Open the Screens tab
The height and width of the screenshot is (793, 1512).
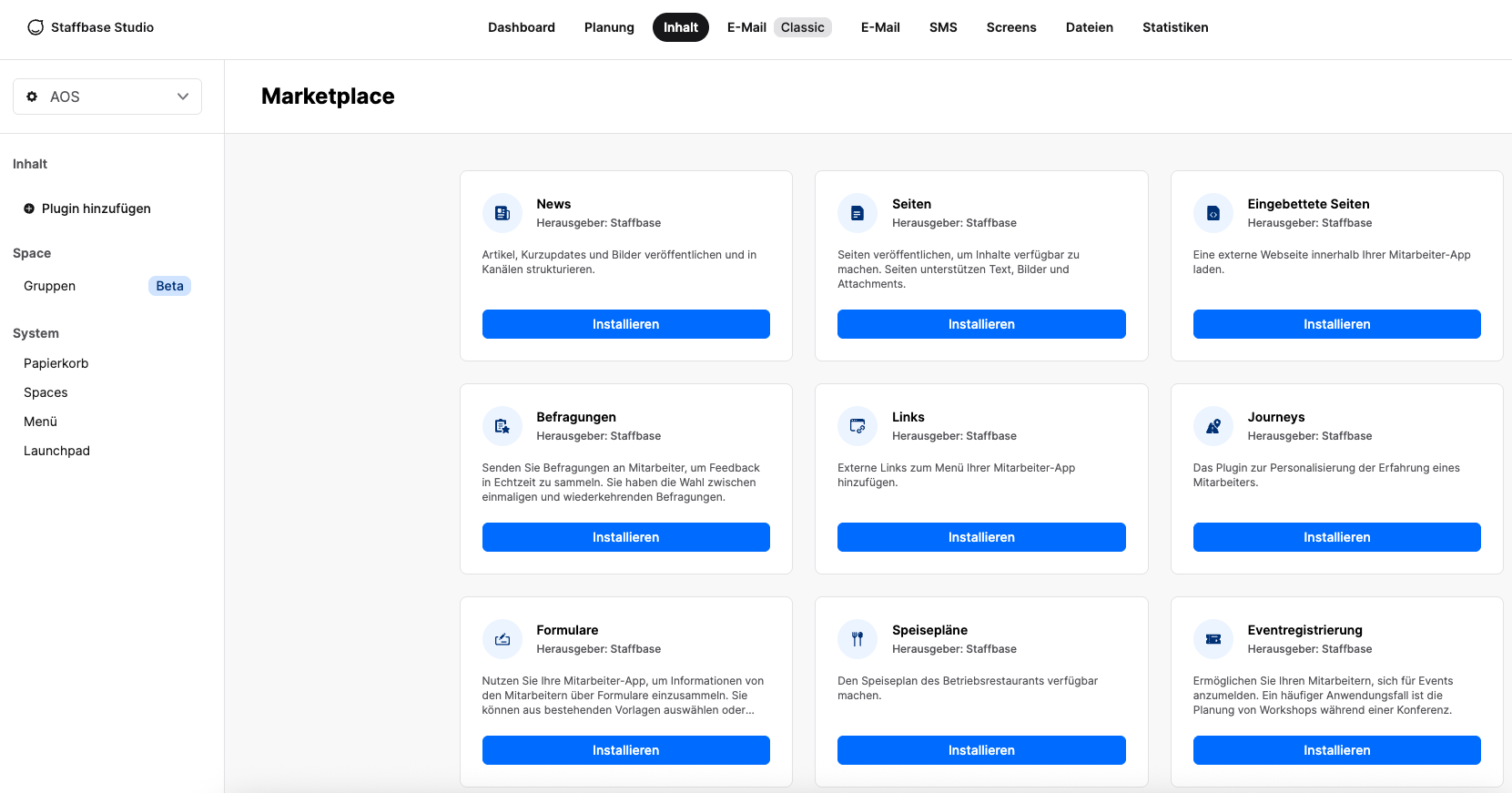tap(1011, 27)
